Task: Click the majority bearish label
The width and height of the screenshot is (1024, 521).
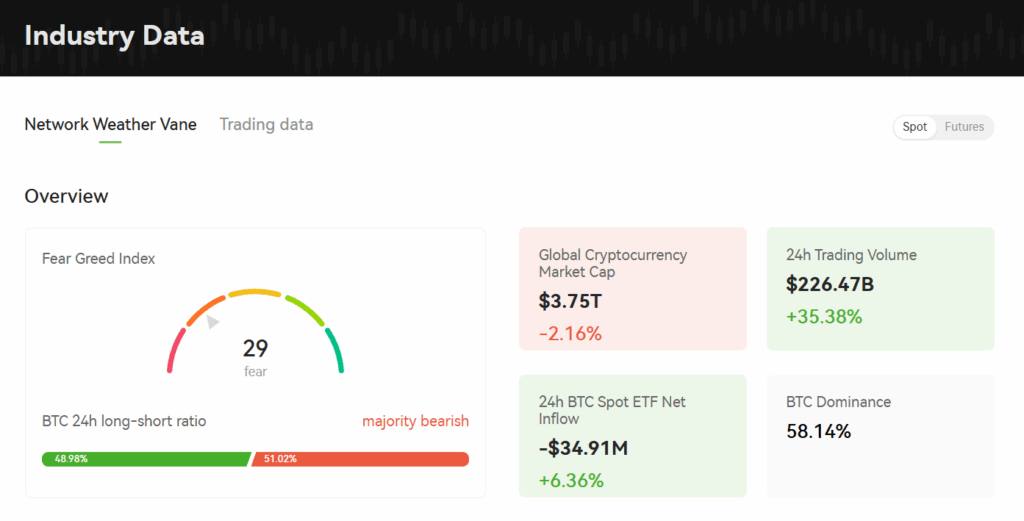Action: point(415,421)
